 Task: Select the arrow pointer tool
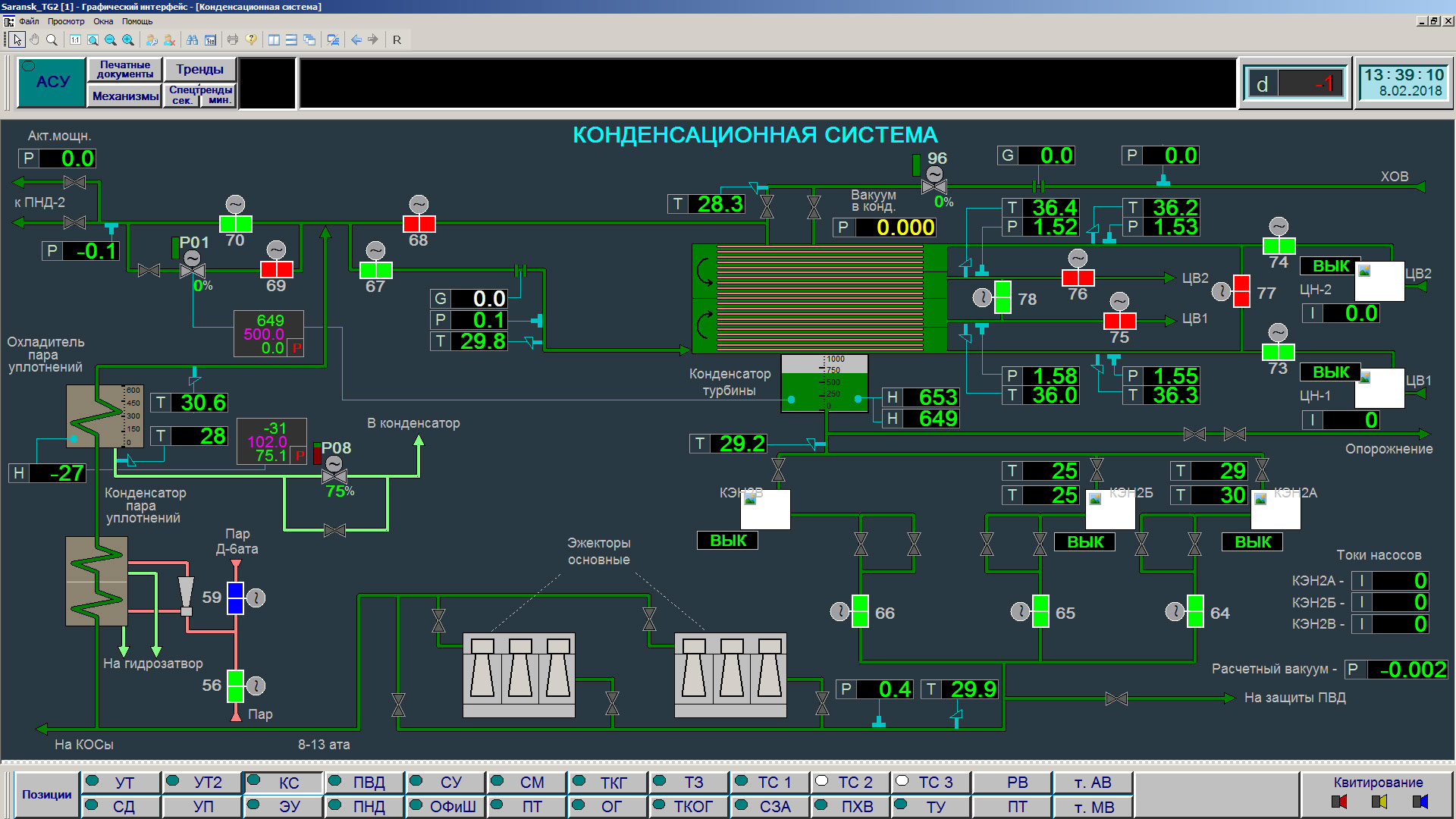pyautogui.click(x=17, y=39)
